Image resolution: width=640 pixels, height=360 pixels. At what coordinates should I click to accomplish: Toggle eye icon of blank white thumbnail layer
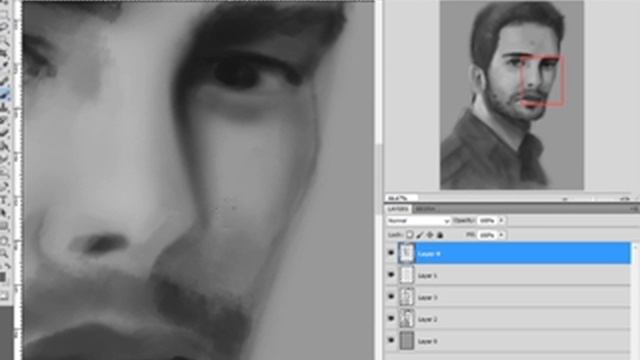tap(391, 275)
